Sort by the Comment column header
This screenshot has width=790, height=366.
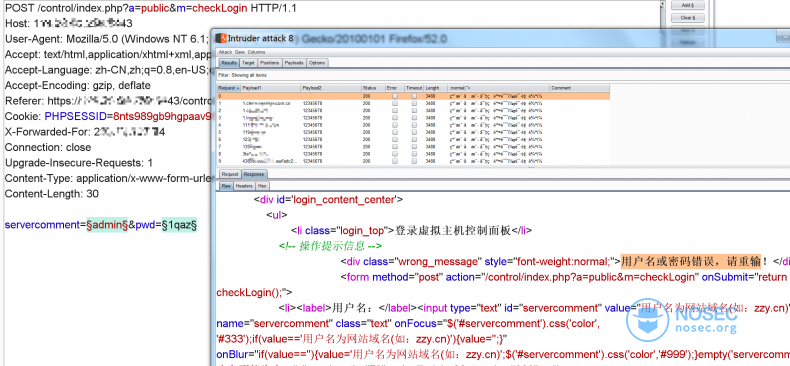coord(579,88)
